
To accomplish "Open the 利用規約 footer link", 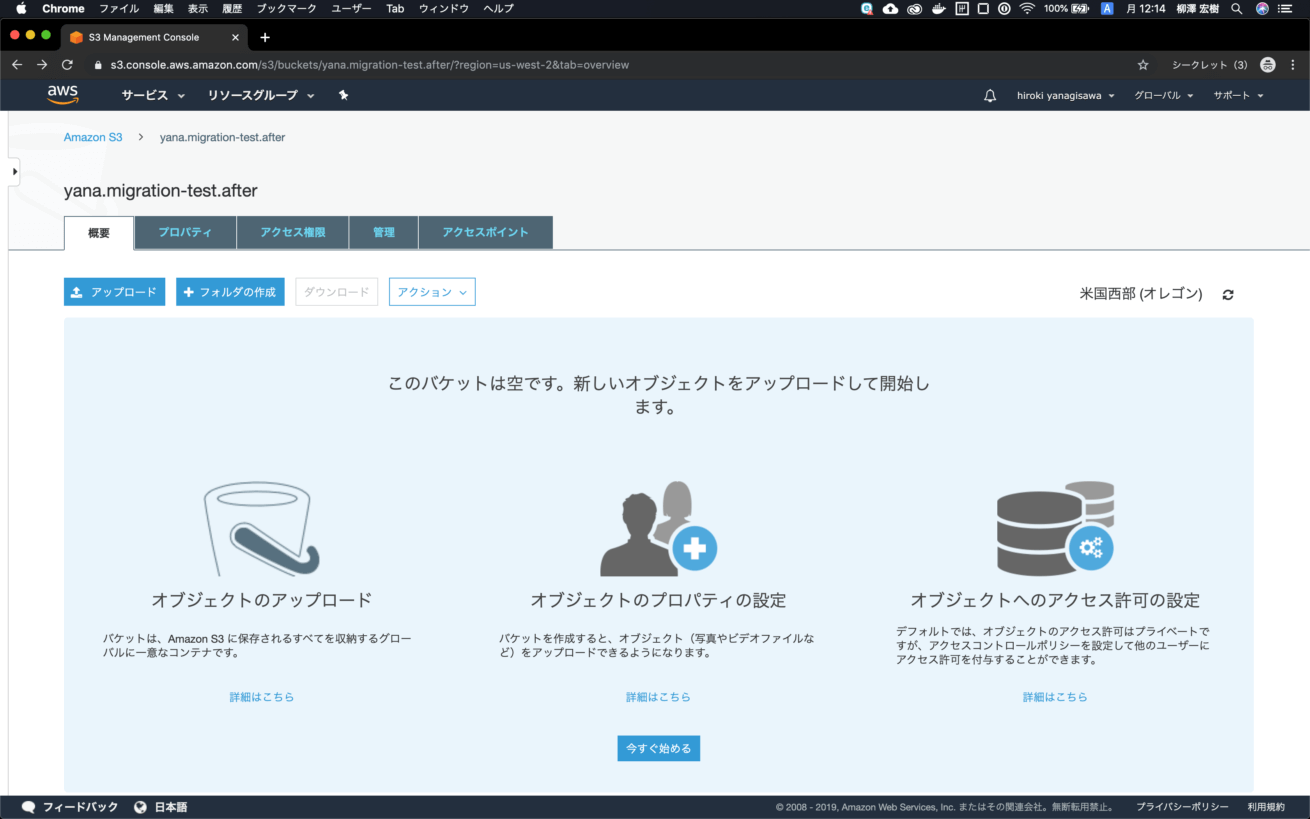I will (x=1266, y=807).
